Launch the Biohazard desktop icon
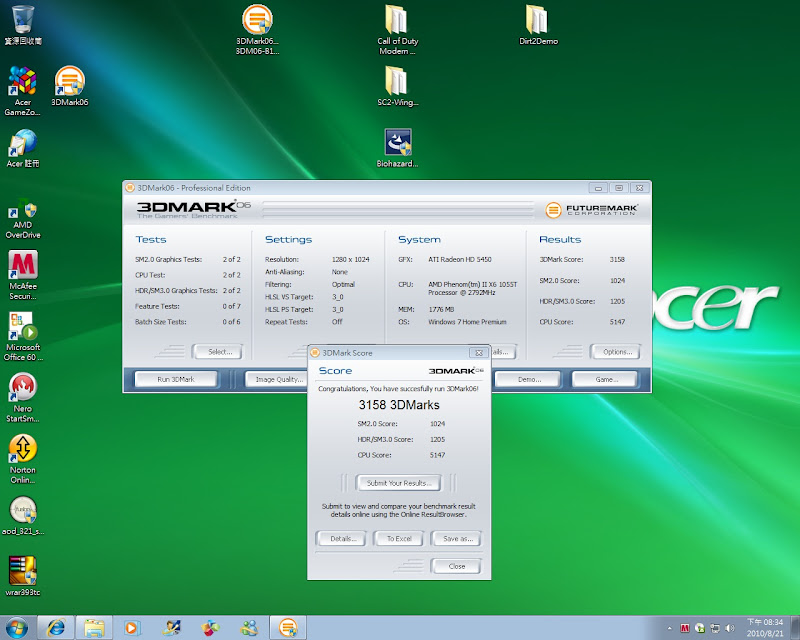800x640 pixels. coord(397,148)
